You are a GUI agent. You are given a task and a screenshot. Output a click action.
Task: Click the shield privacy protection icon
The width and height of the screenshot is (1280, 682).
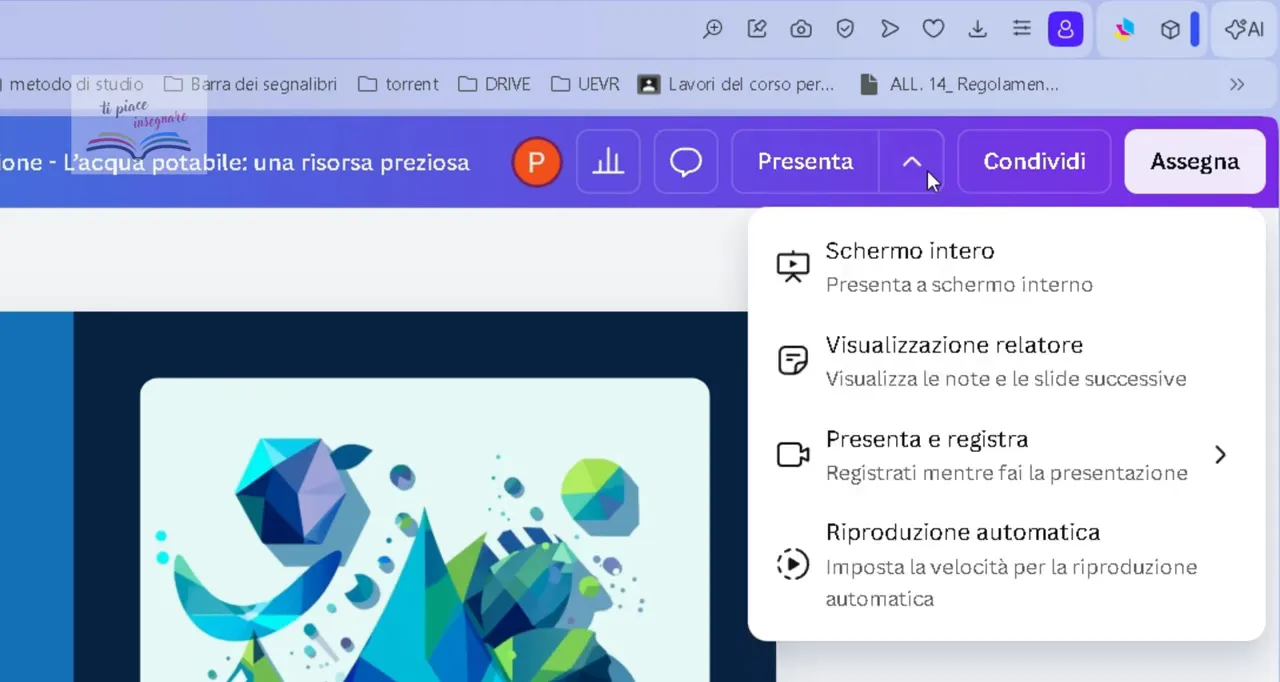845,29
